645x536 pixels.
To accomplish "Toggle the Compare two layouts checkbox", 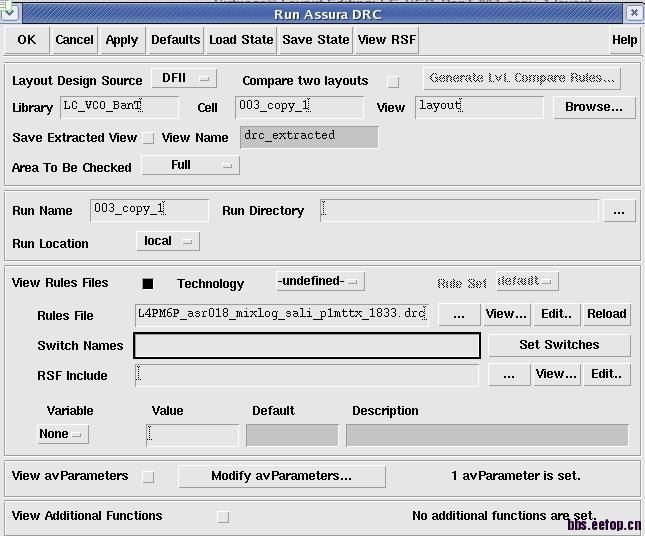I will [393, 82].
